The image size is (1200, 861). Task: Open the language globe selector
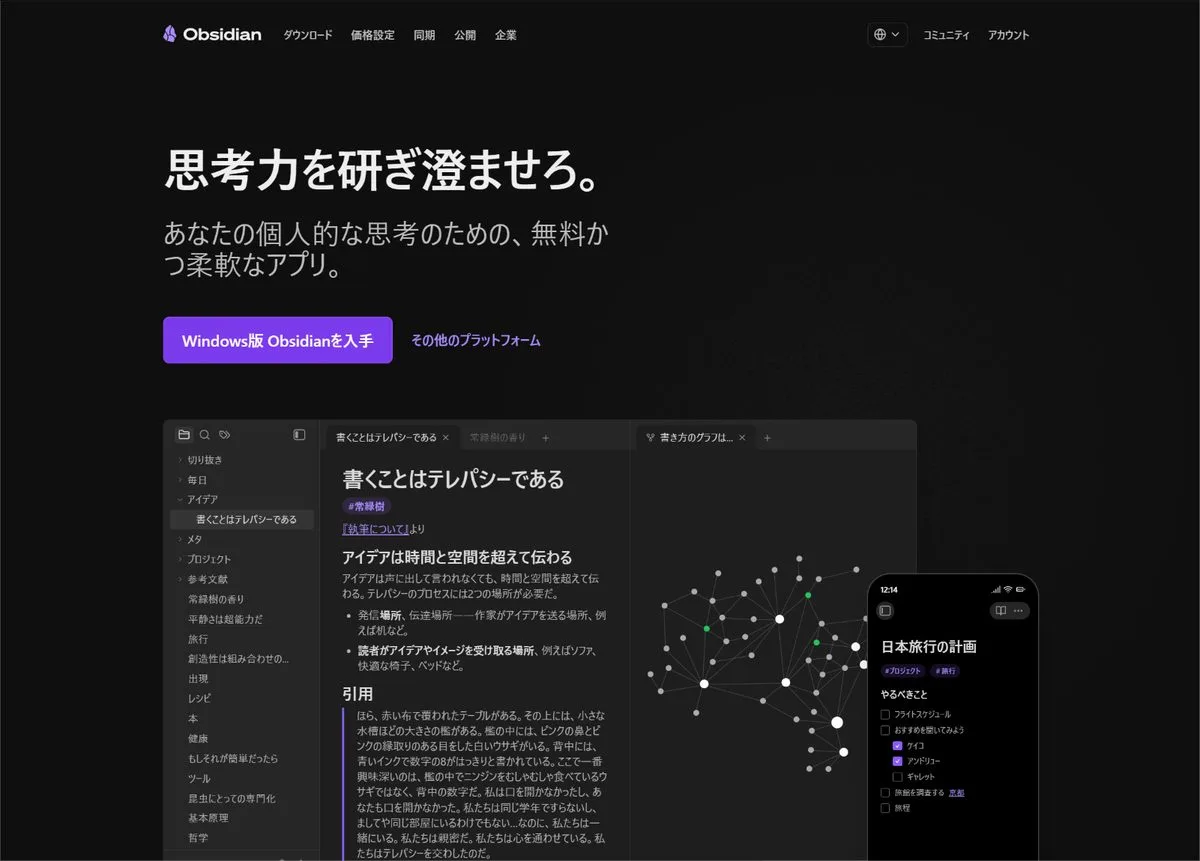coord(887,34)
